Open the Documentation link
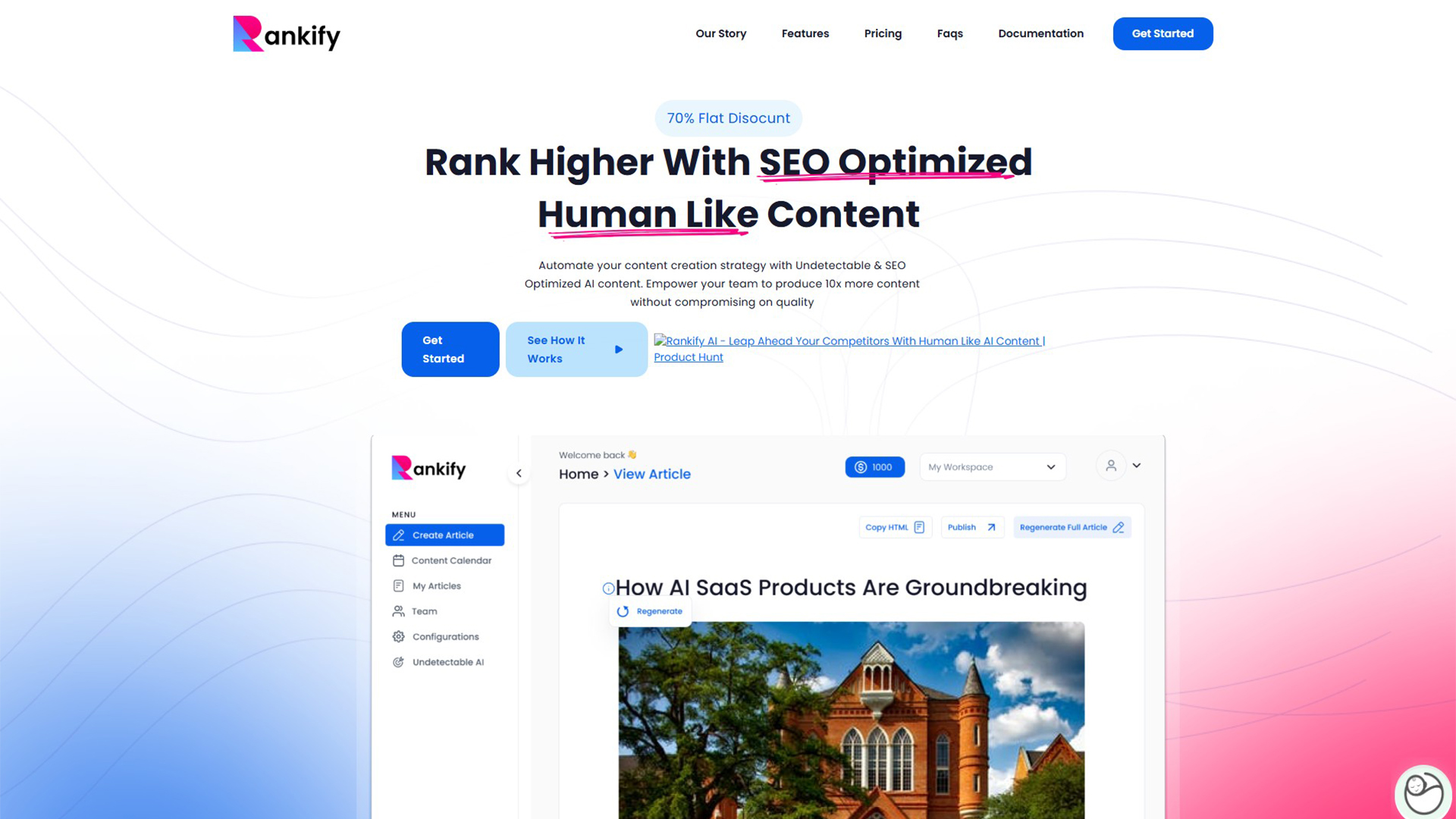Screen dimensions: 1456x819 1040,33
